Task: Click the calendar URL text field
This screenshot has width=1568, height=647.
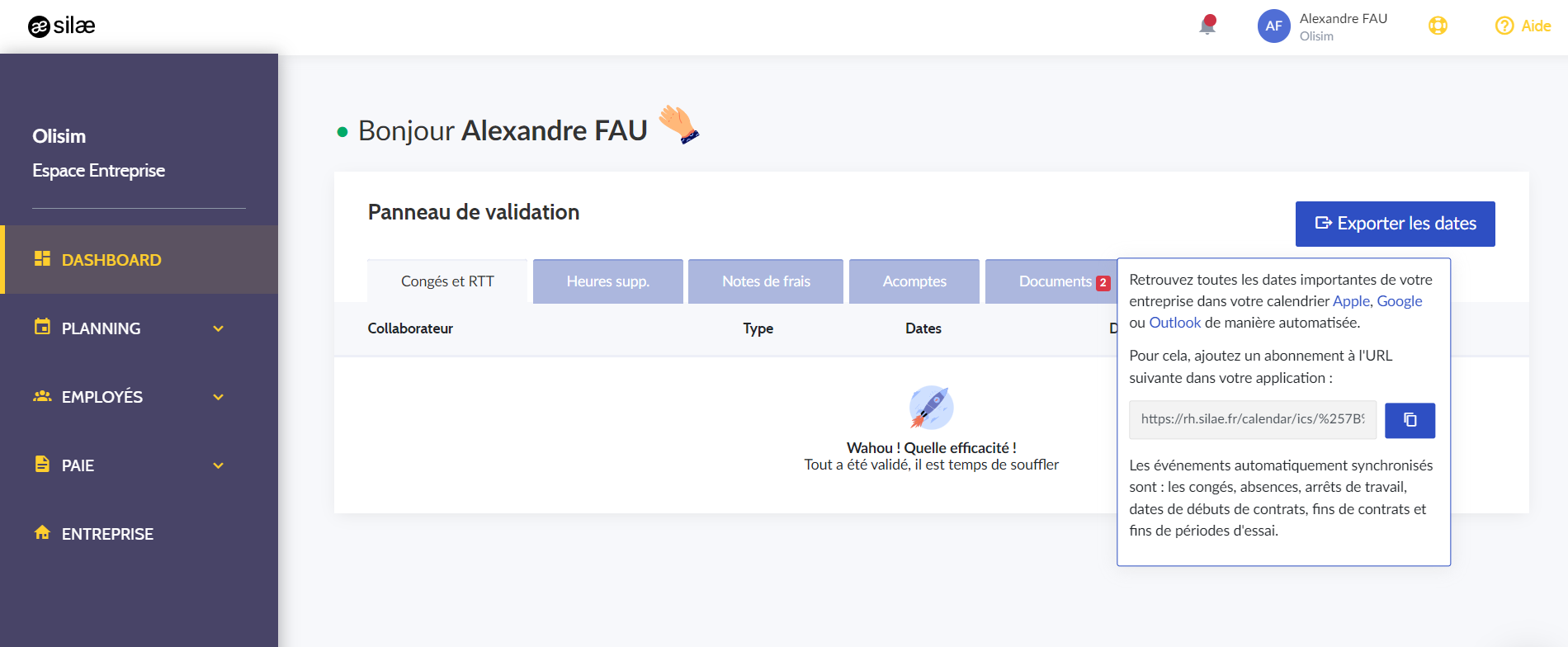Action: click(x=1253, y=419)
